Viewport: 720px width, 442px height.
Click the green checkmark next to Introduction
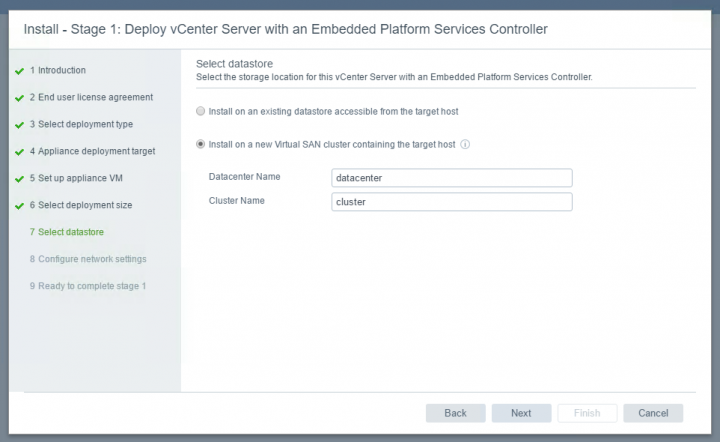coord(19,71)
